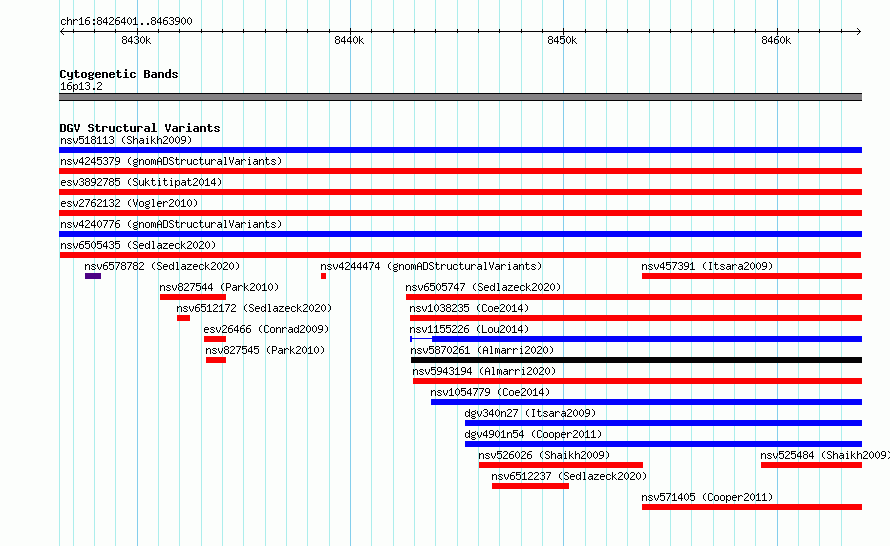Viewport: 890px width, 546px height.
Task: Open nsv6505435 (Sedlazeck2020) label
Action: 138,245
